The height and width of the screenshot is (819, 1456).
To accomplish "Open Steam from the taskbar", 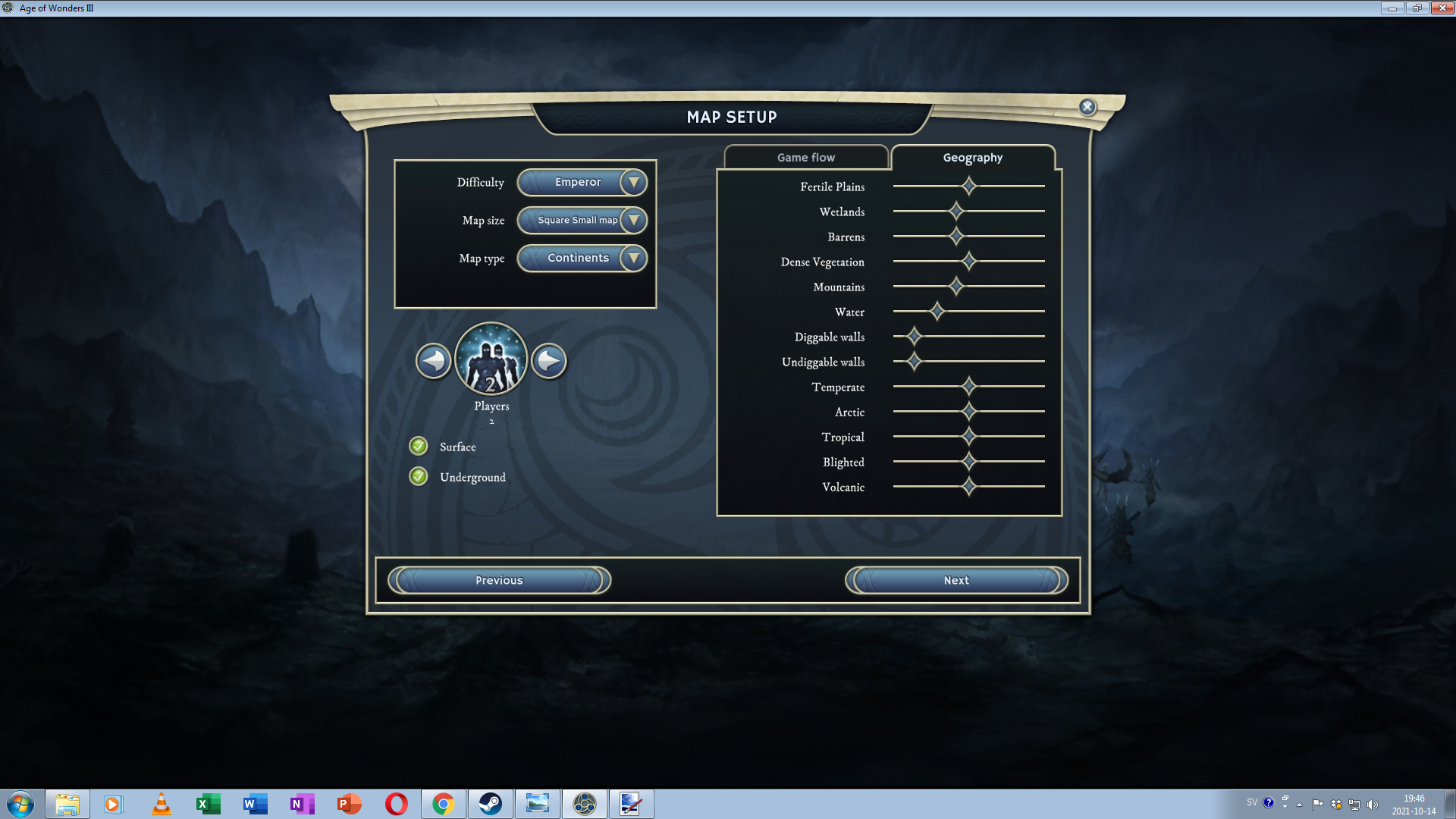I will (x=490, y=804).
